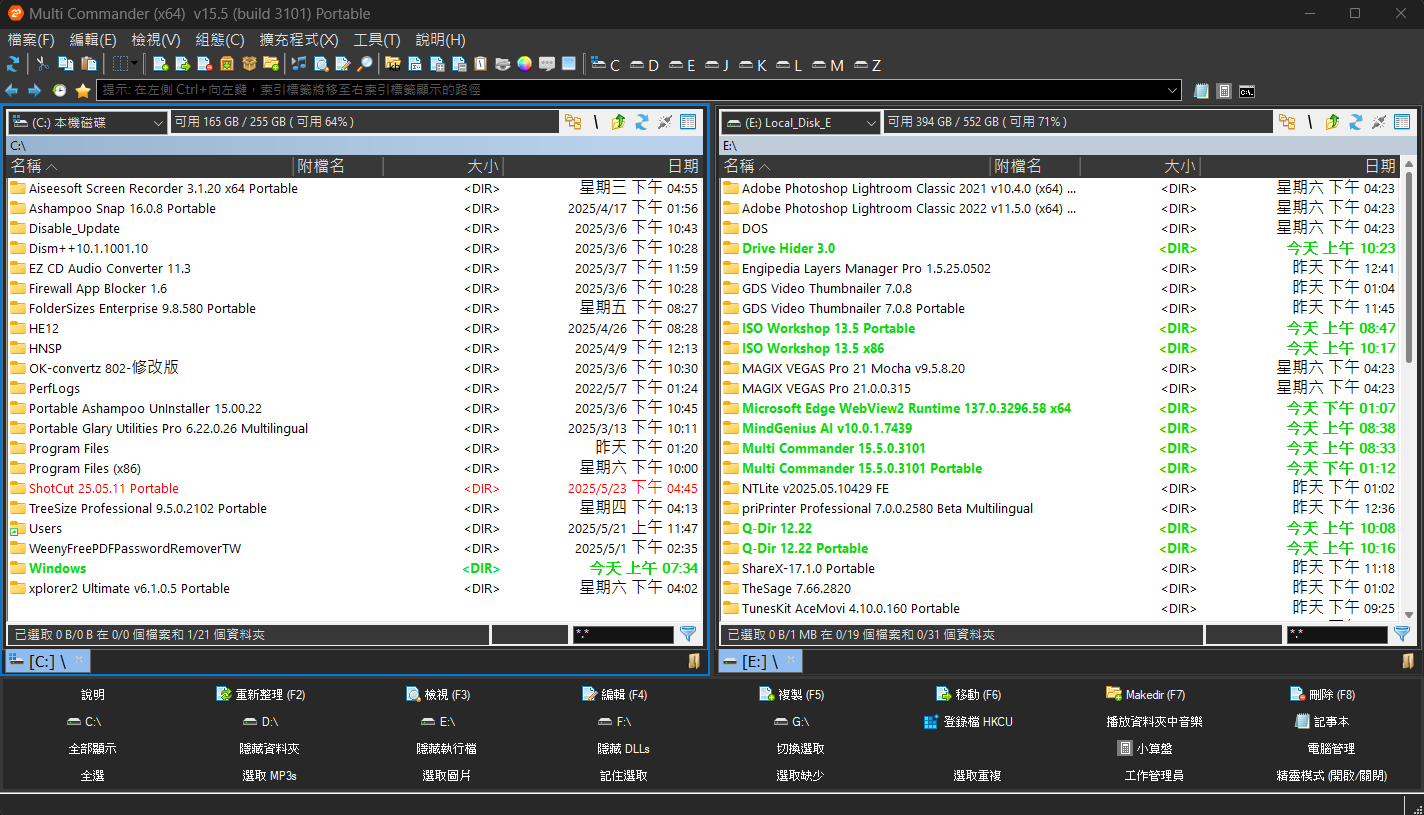Open command prompt icon beside address bar
Screen dimensions: 1424x815
[1247, 91]
